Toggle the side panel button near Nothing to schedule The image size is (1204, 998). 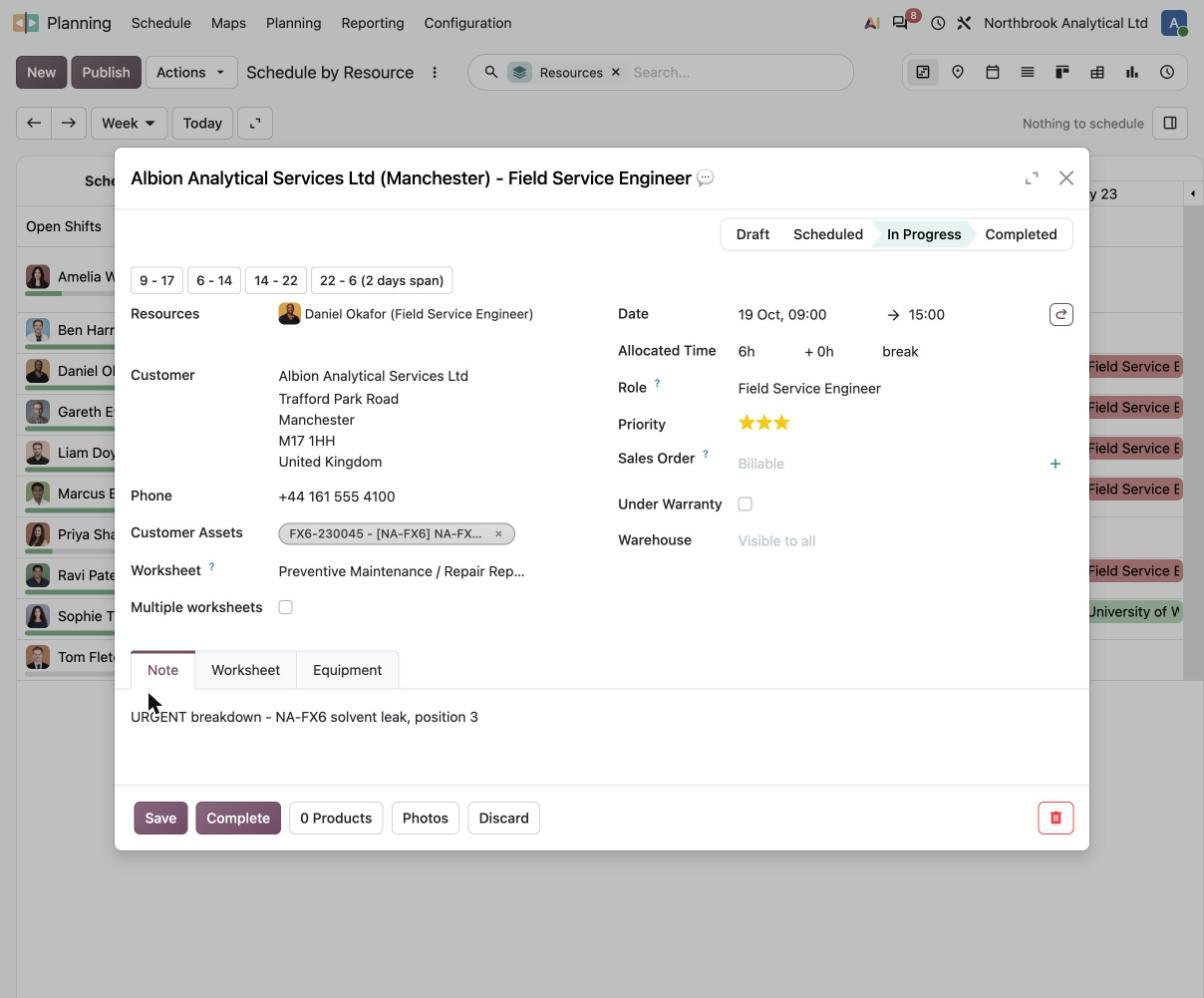pyautogui.click(x=1169, y=123)
